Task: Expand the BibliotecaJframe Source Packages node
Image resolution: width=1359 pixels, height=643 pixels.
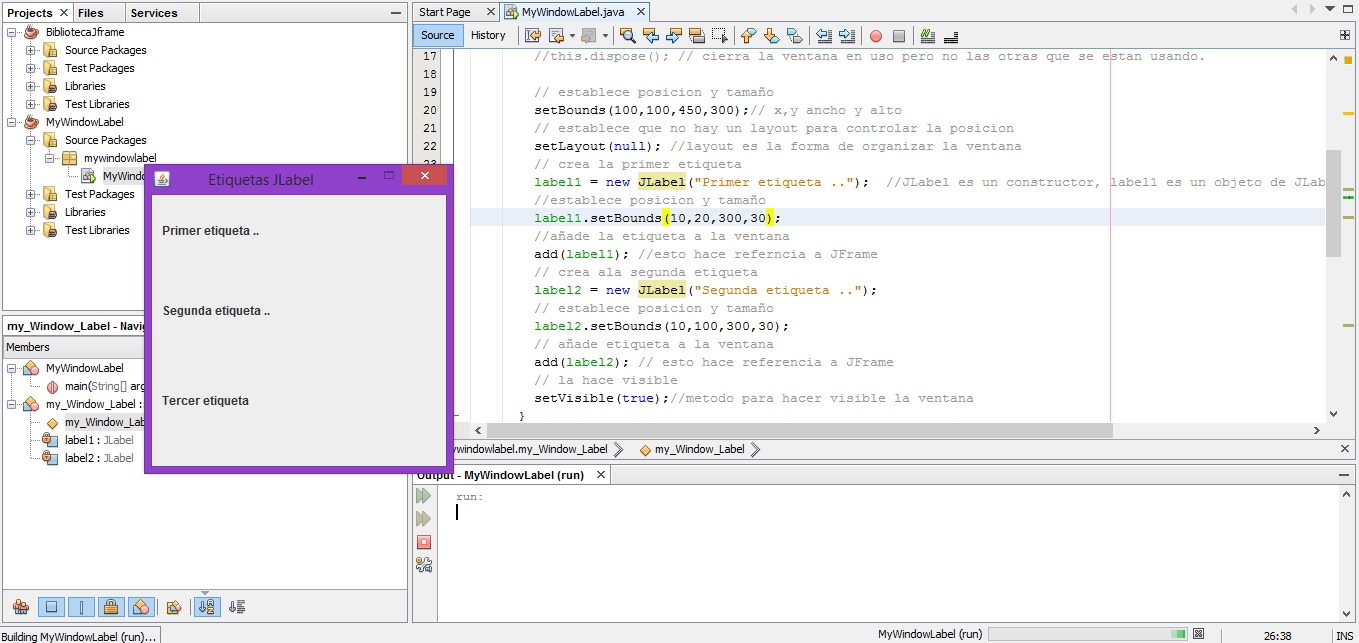Action: [31, 50]
